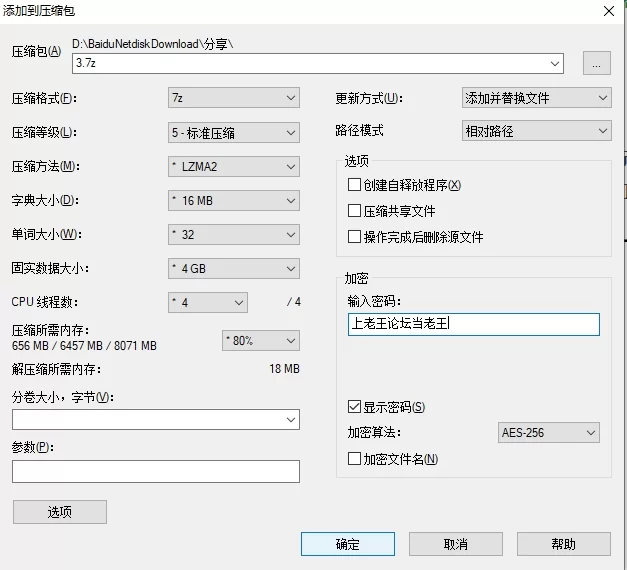Close the add to archive dialog
The height and width of the screenshot is (570, 627).
coord(608,11)
